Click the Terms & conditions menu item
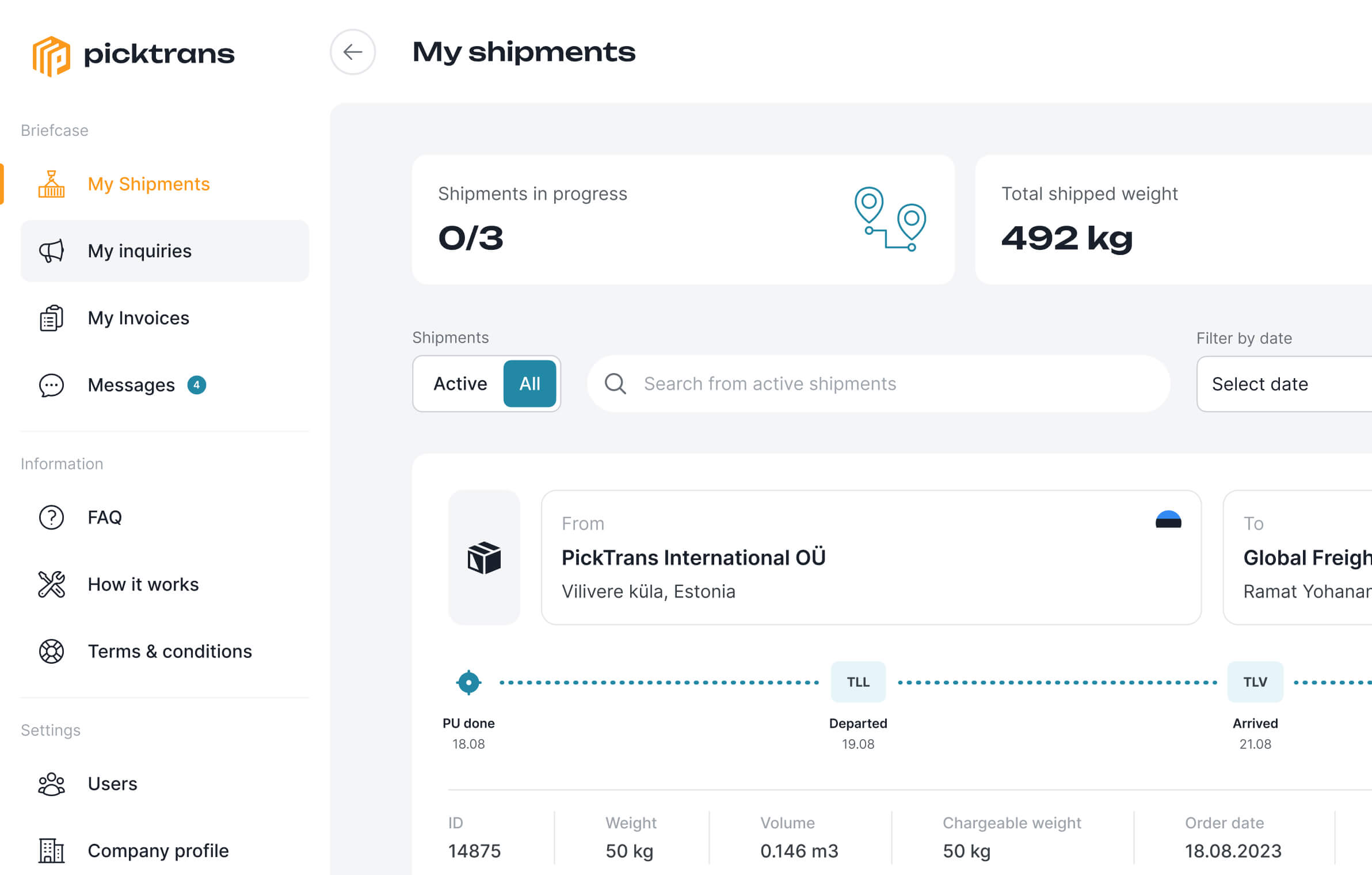 pyautogui.click(x=169, y=651)
